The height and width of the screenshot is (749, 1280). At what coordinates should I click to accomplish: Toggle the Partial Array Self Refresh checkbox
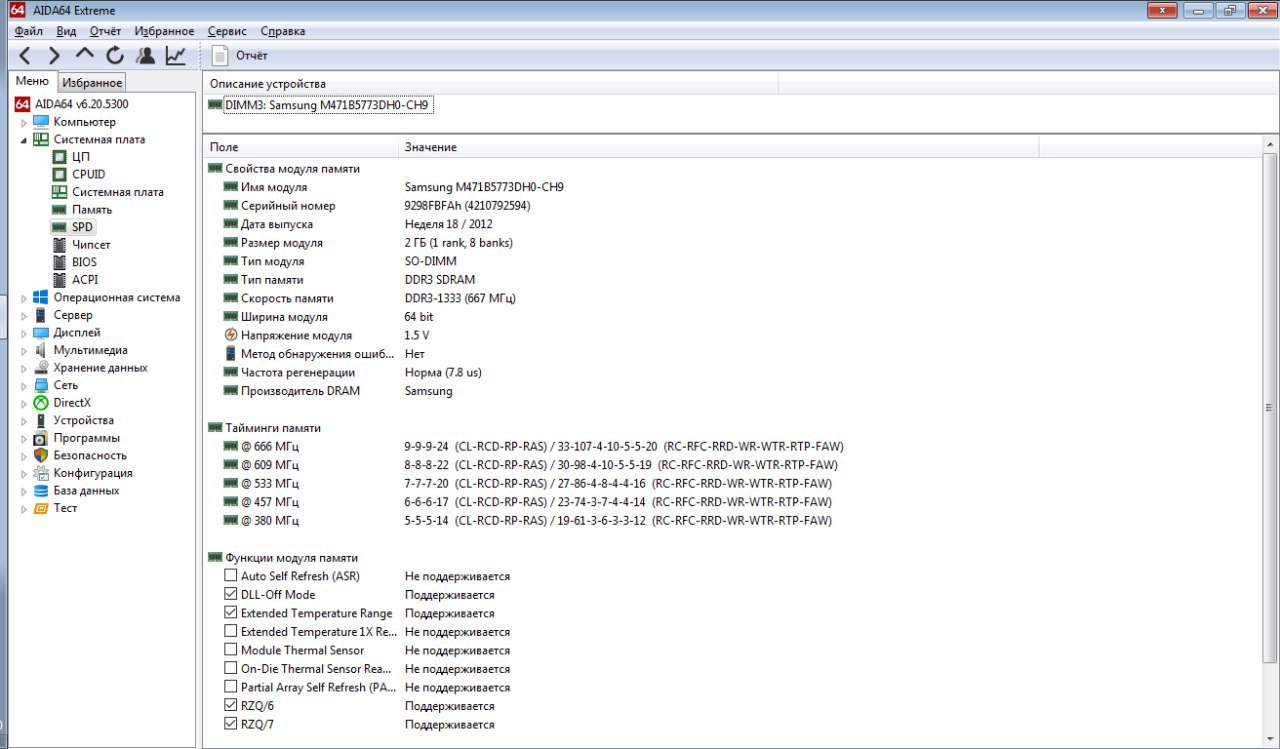[x=231, y=687]
